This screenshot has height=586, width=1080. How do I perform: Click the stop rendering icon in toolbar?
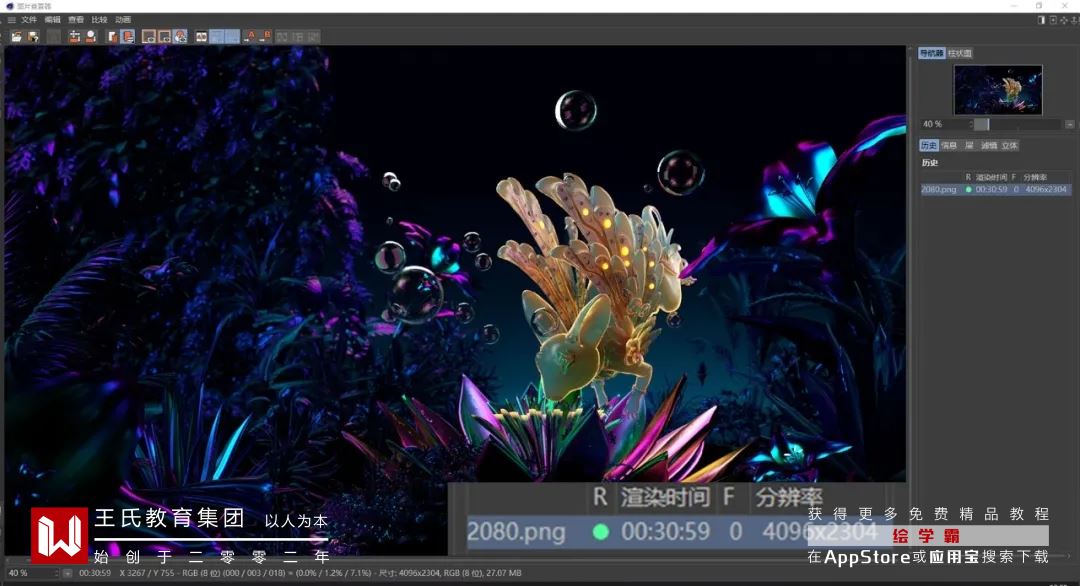(x=53, y=36)
